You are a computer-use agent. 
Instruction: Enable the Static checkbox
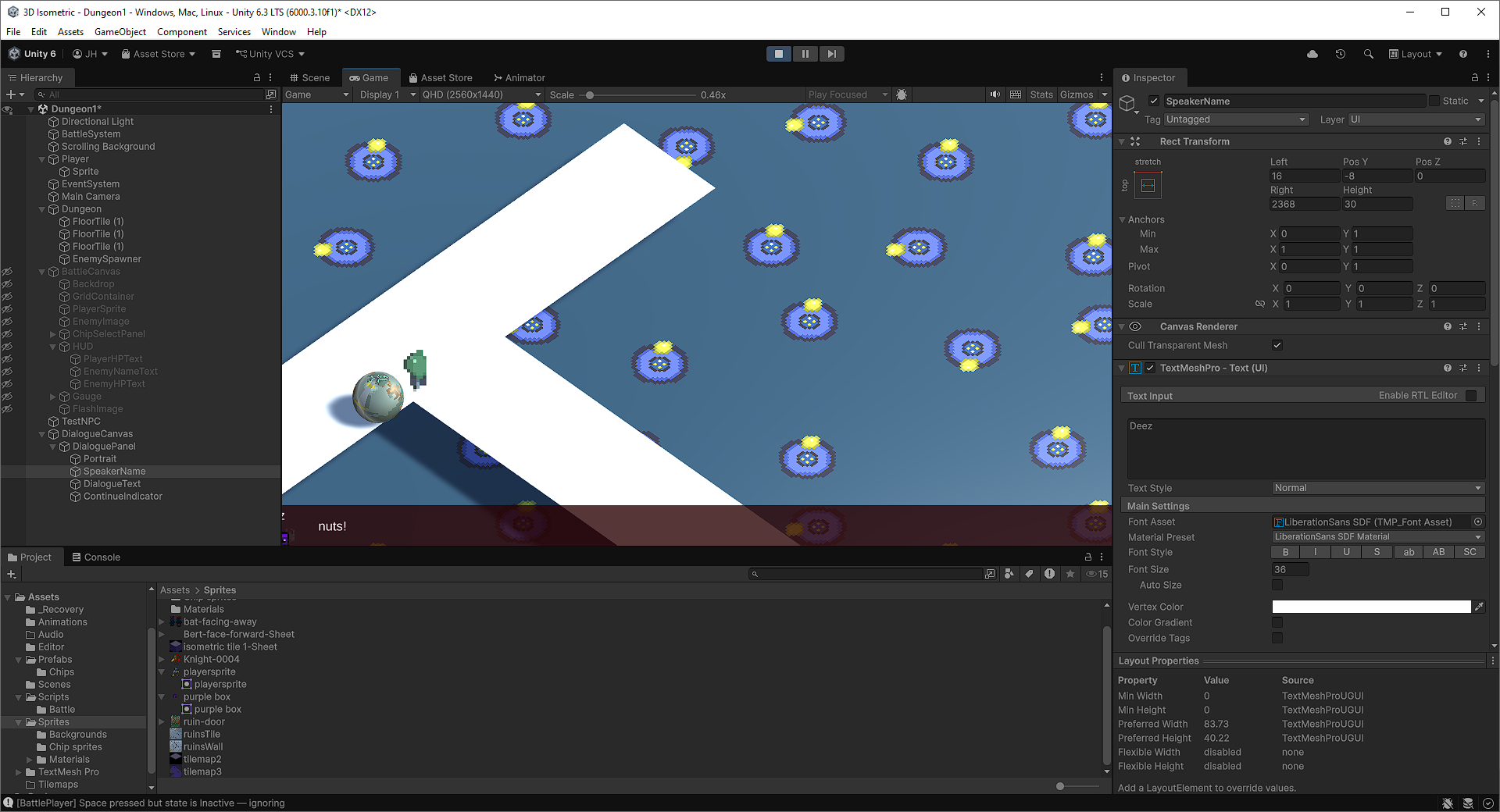point(1434,101)
